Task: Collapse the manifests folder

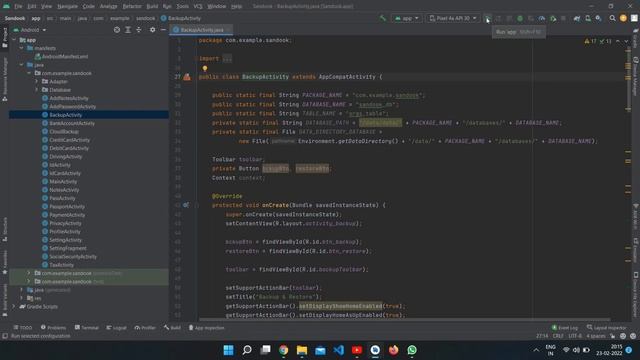Action: [21, 48]
